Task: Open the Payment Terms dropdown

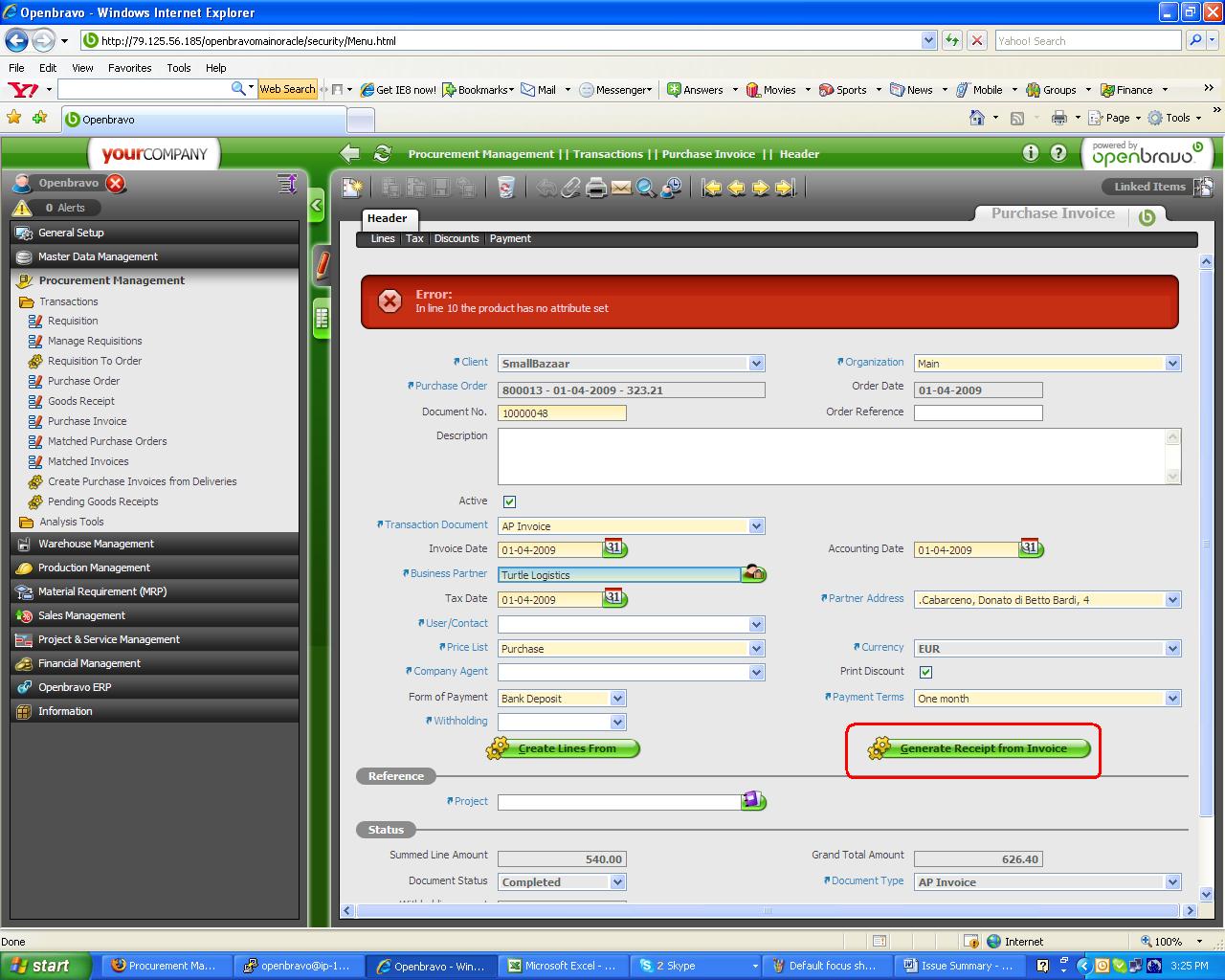Action: pyautogui.click(x=1173, y=699)
